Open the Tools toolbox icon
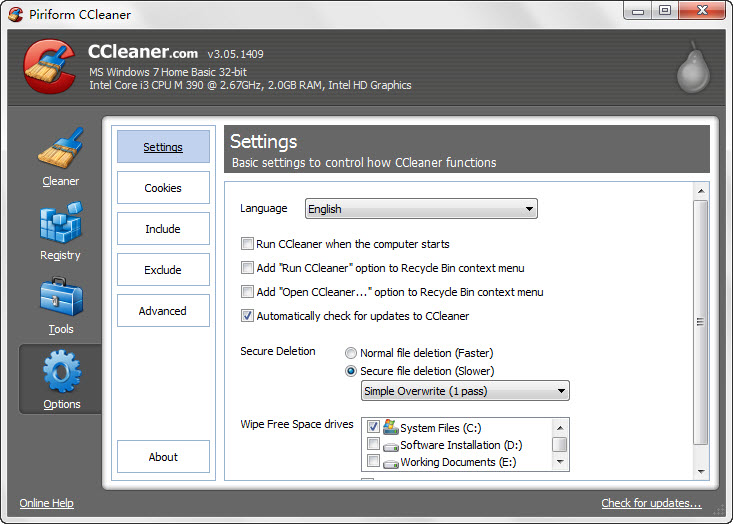Viewport: 733px width, 524px height. 61,296
